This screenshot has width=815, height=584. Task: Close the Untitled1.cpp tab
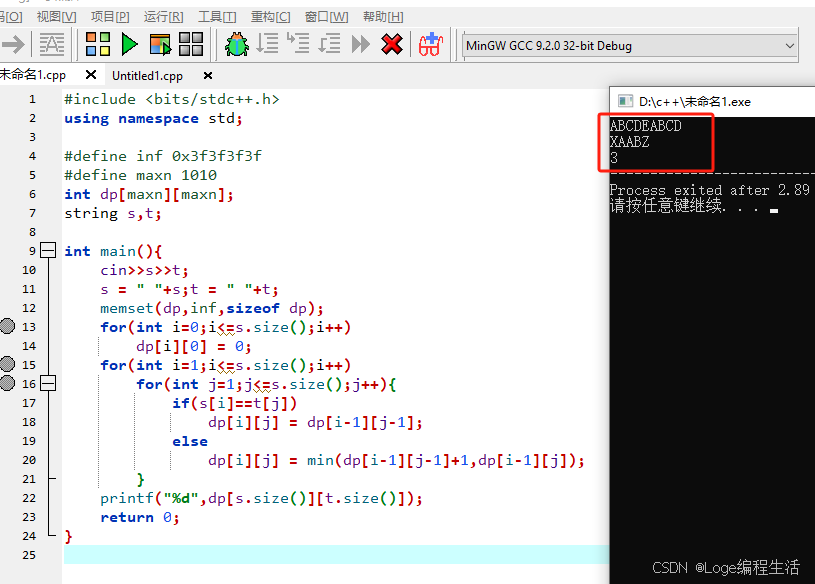[x=208, y=76]
